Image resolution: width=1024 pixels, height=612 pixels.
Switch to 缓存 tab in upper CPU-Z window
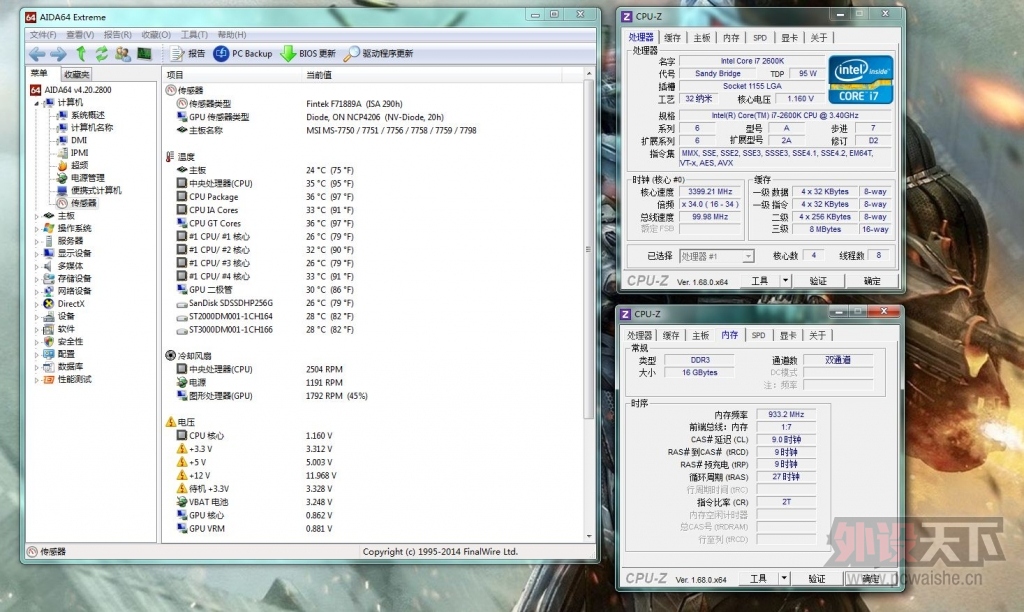click(x=672, y=38)
